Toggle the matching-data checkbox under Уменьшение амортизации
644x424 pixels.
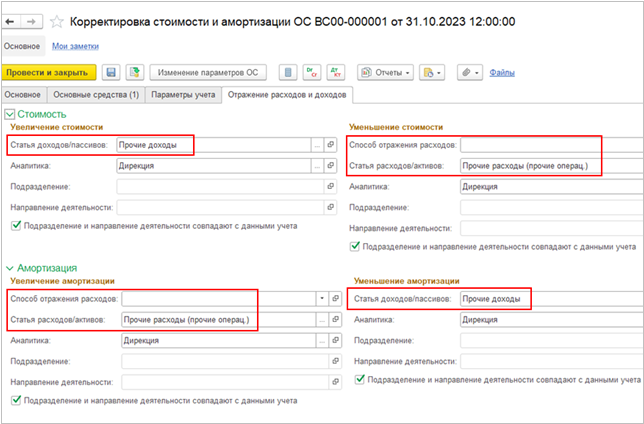[360, 379]
